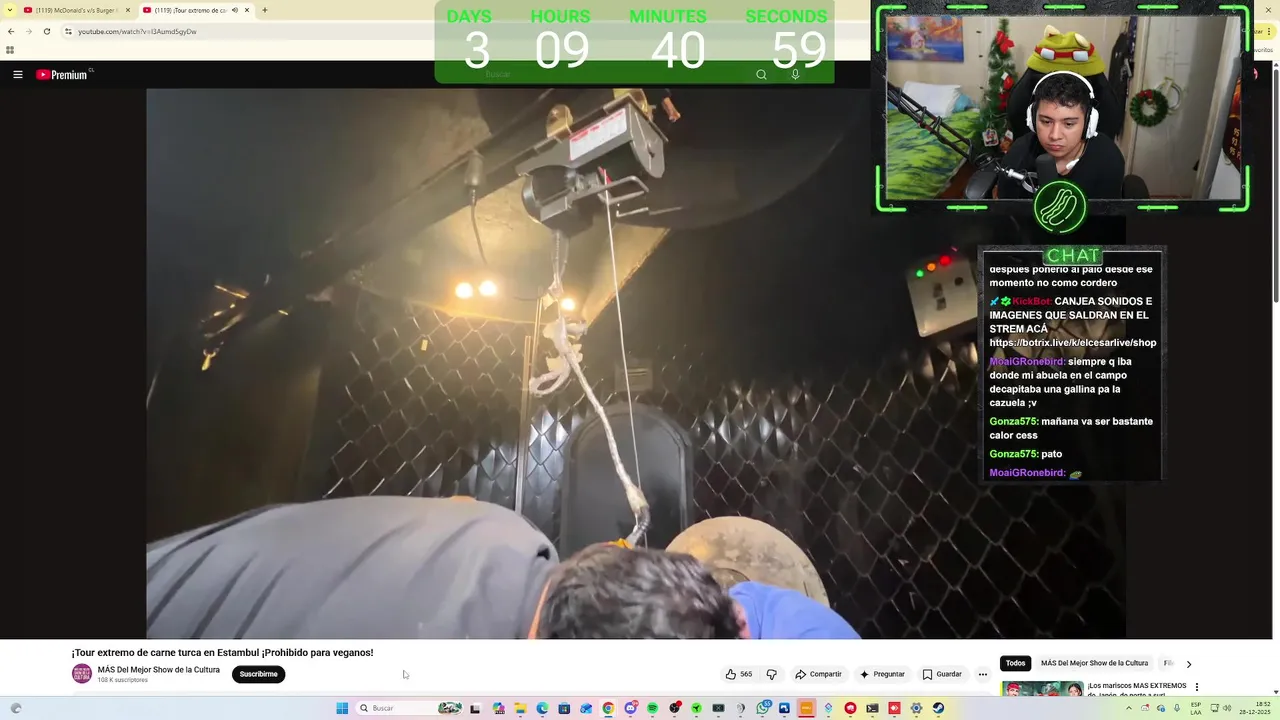Mute the tab via speaker icon
This screenshot has height=720, width=1280.
coord(235,10)
